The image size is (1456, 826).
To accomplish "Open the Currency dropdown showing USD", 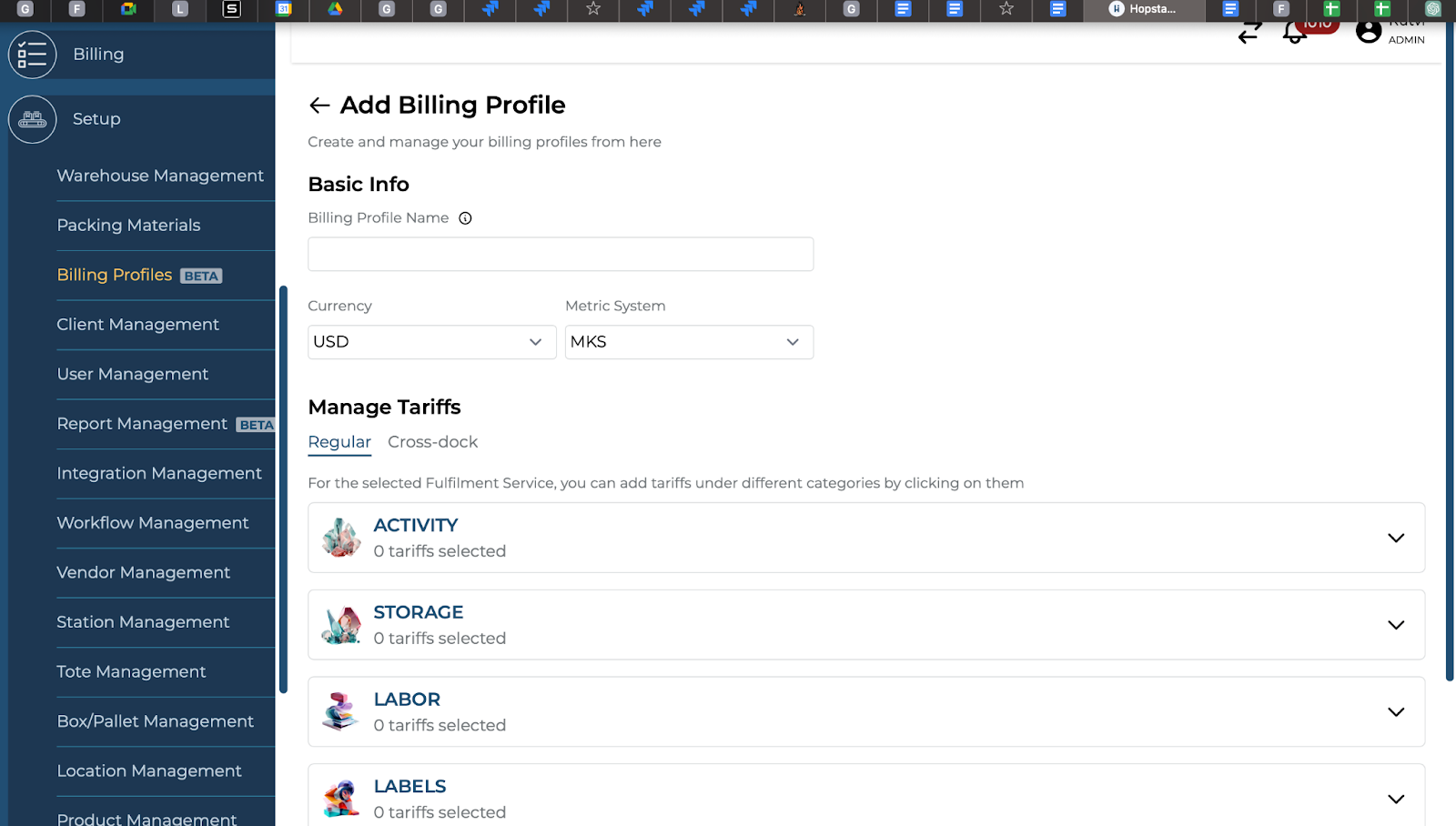I will click(x=431, y=342).
